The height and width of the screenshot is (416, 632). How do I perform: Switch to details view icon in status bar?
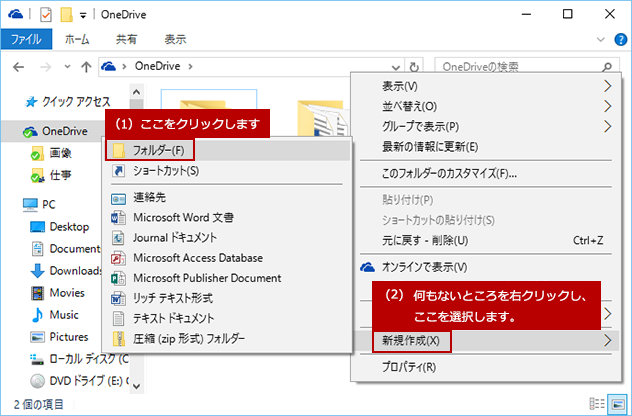click(597, 404)
